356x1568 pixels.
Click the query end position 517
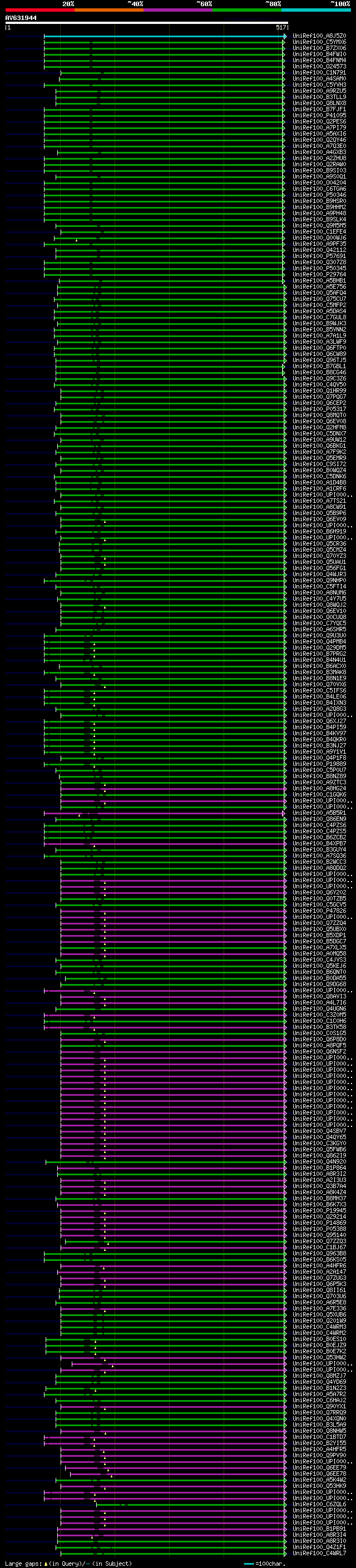(280, 27)
